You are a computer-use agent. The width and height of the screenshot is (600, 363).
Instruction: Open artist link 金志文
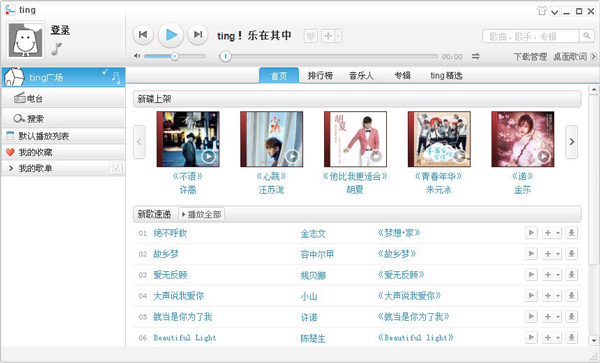tap(313, 233)
